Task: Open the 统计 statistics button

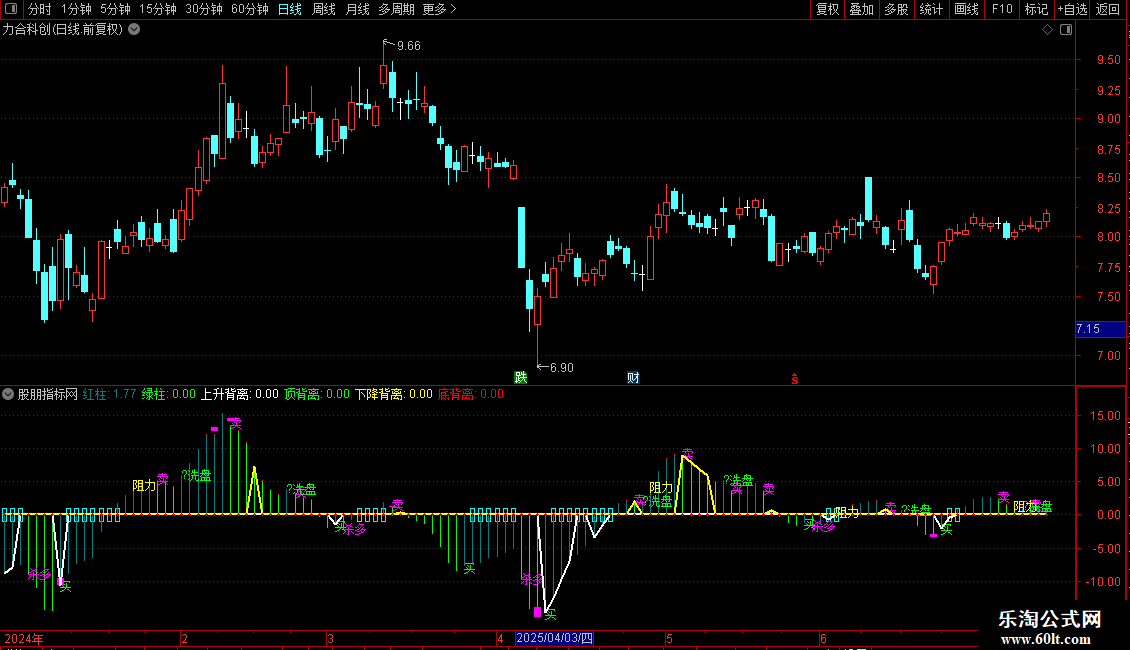Action: [x=931, y=9]
